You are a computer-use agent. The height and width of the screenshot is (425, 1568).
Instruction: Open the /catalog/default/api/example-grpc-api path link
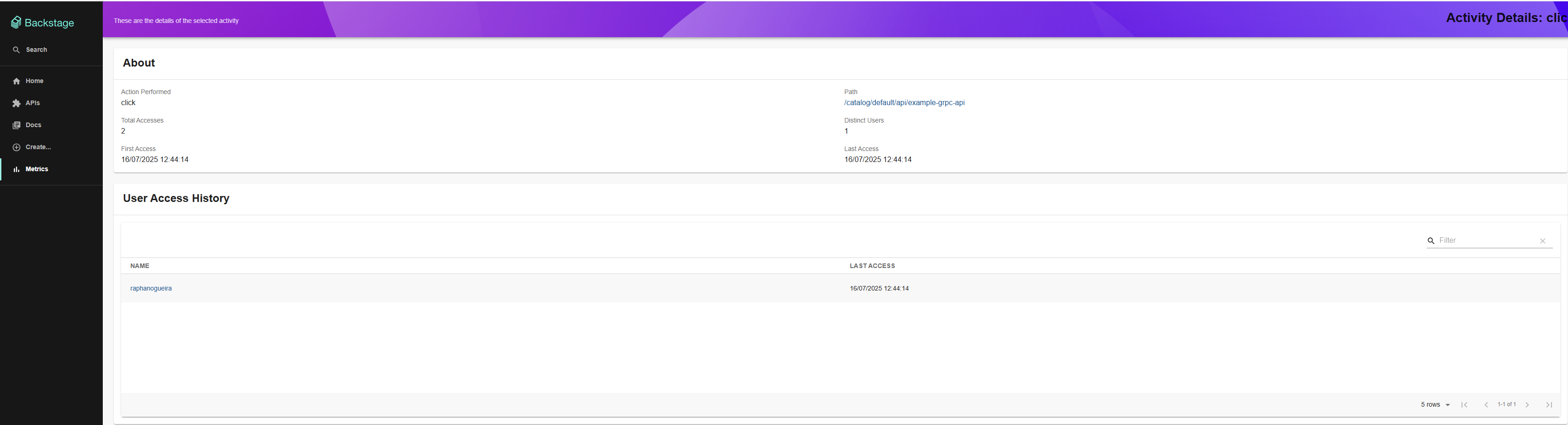pyautogui.click(x=904, y=103)
